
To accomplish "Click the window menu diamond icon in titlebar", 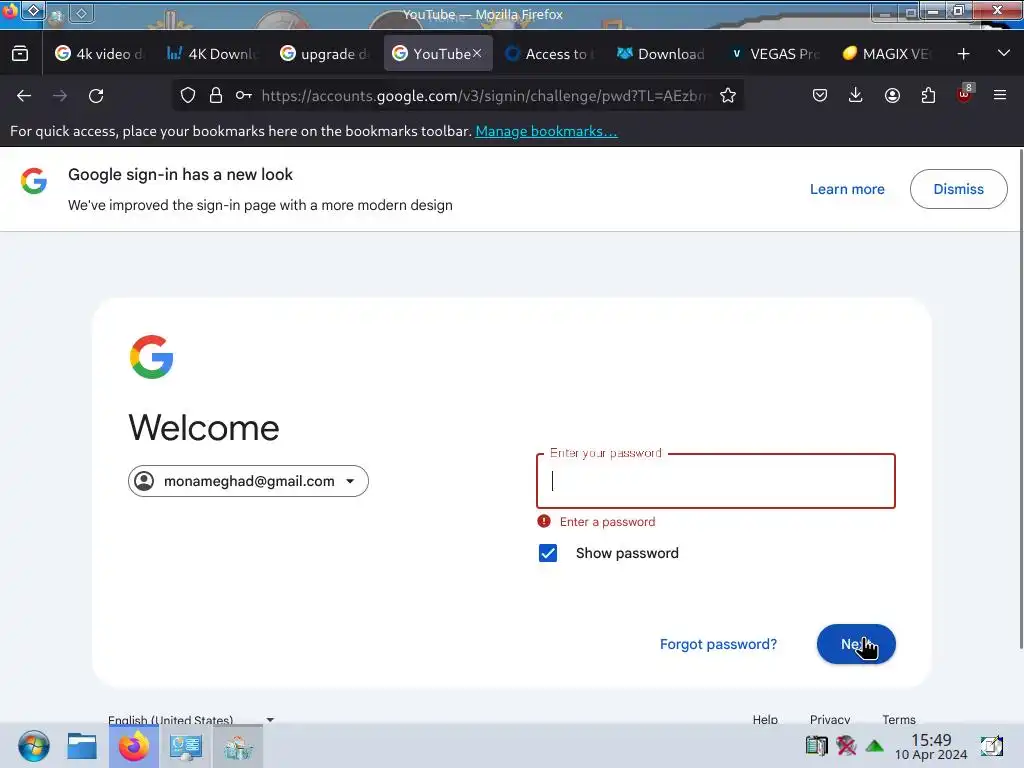I will pos(34,10).
